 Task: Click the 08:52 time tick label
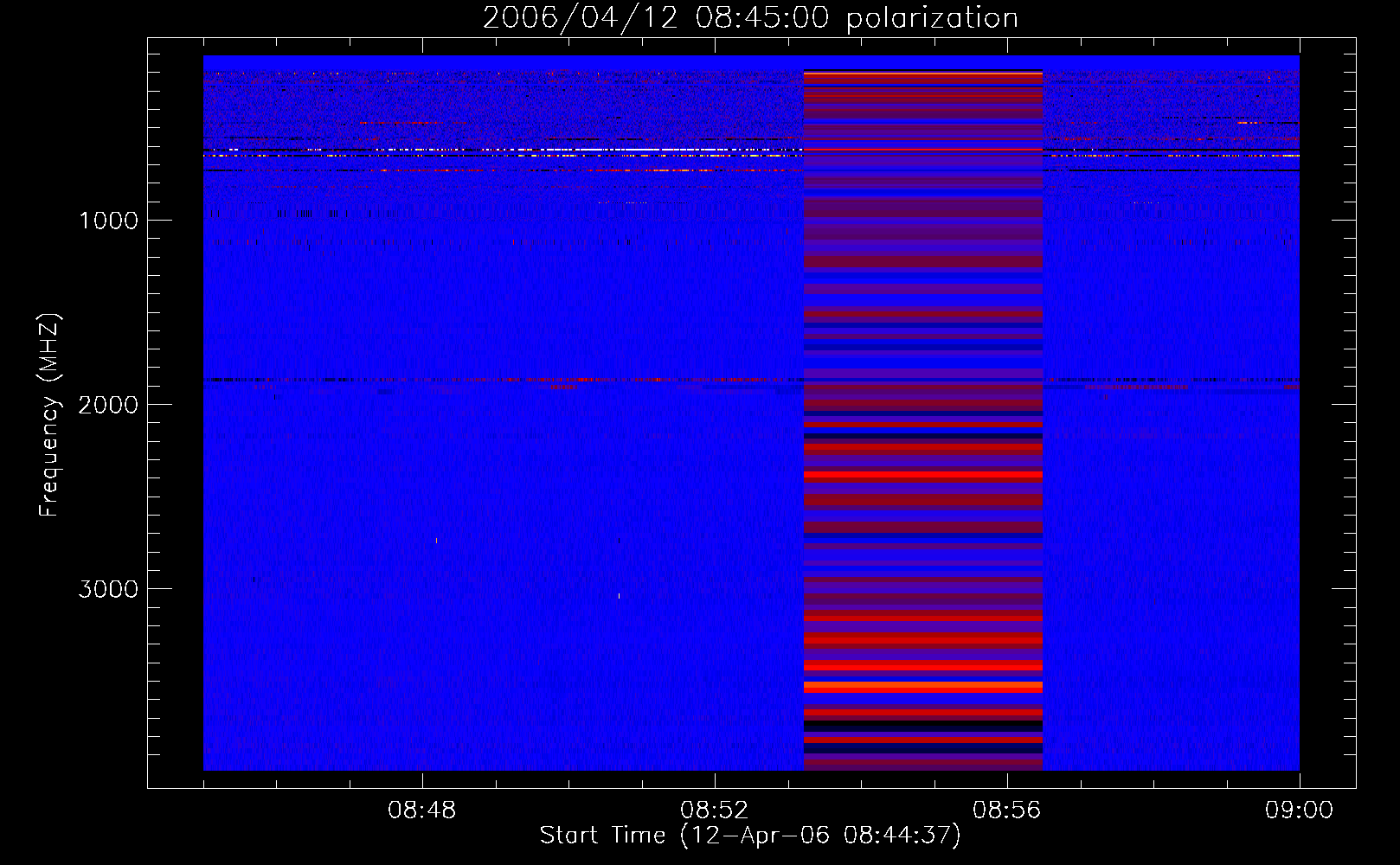715,811
